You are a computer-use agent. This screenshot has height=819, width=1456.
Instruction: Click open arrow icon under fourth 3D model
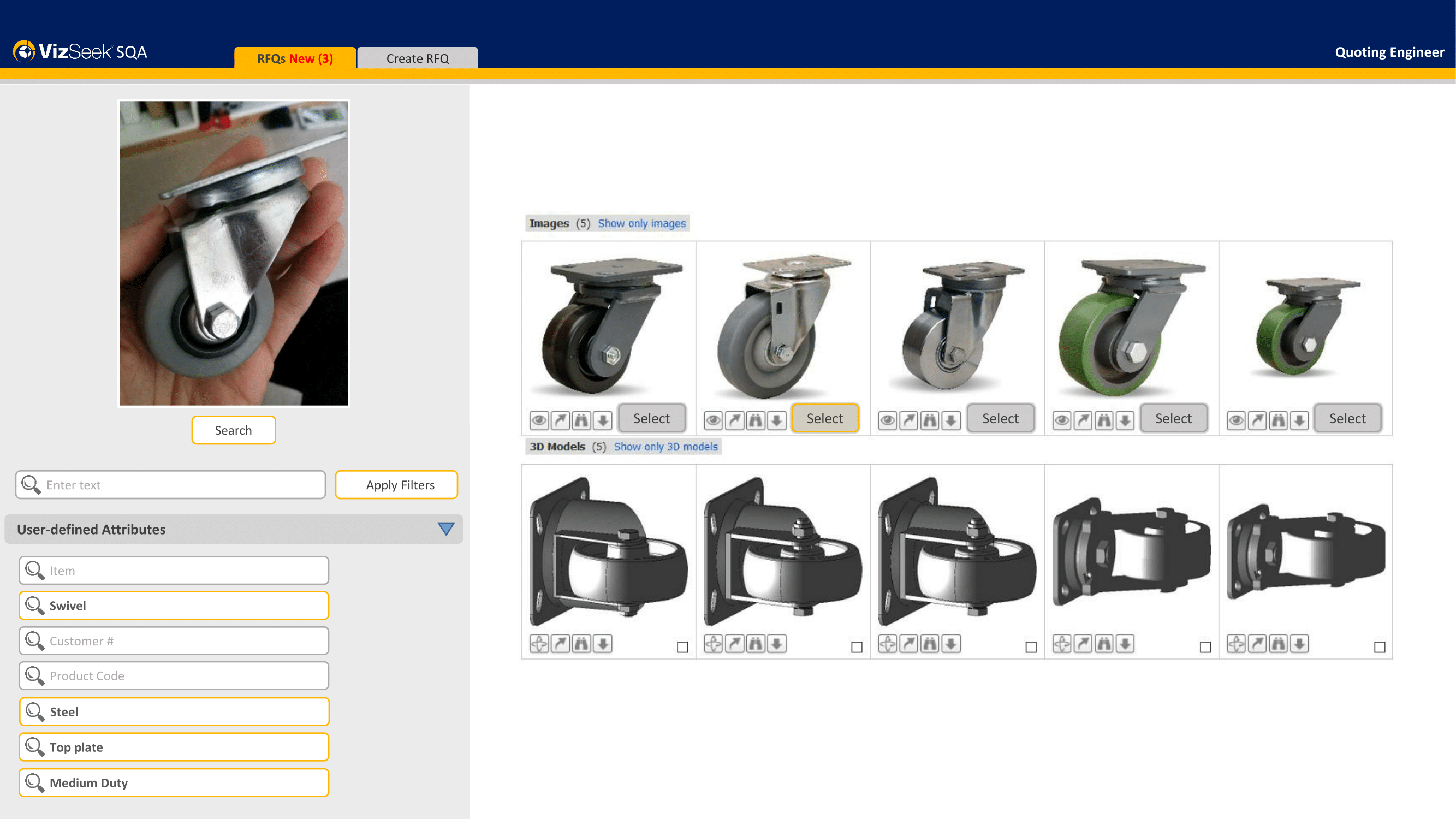[1083, 643]
